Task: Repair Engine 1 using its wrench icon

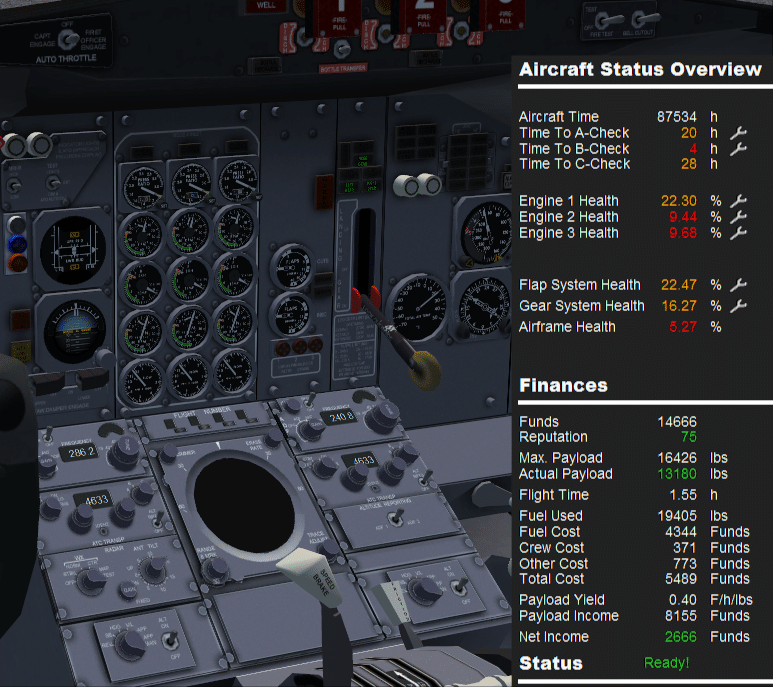Action: click(x=738, y=201)
